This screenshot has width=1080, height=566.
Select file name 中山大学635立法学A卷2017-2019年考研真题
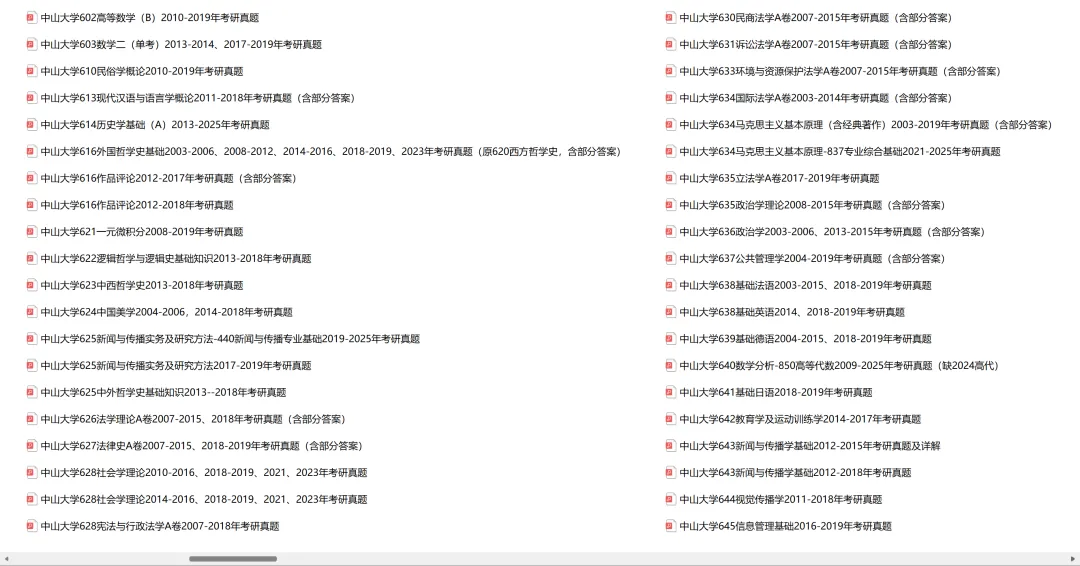click(x=780, y=178)
